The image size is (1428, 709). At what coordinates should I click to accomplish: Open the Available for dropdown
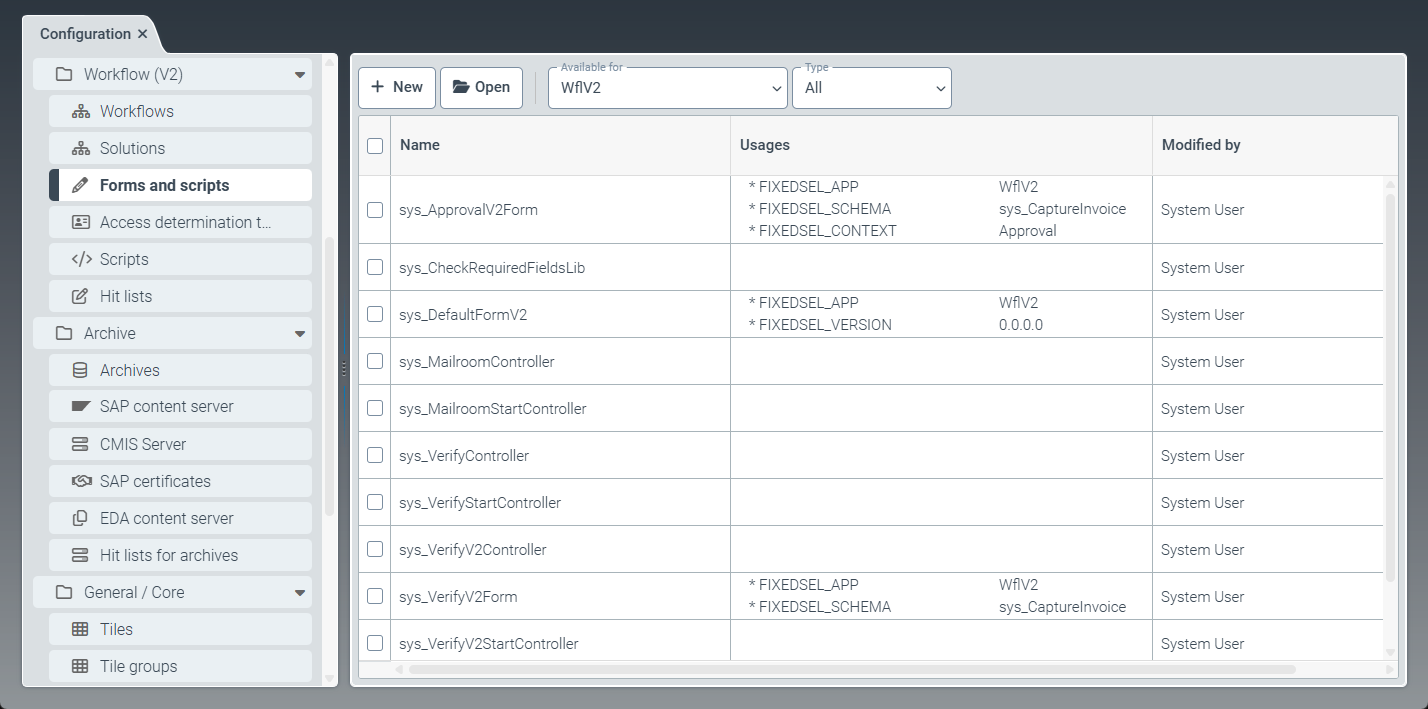coord(667,88)
